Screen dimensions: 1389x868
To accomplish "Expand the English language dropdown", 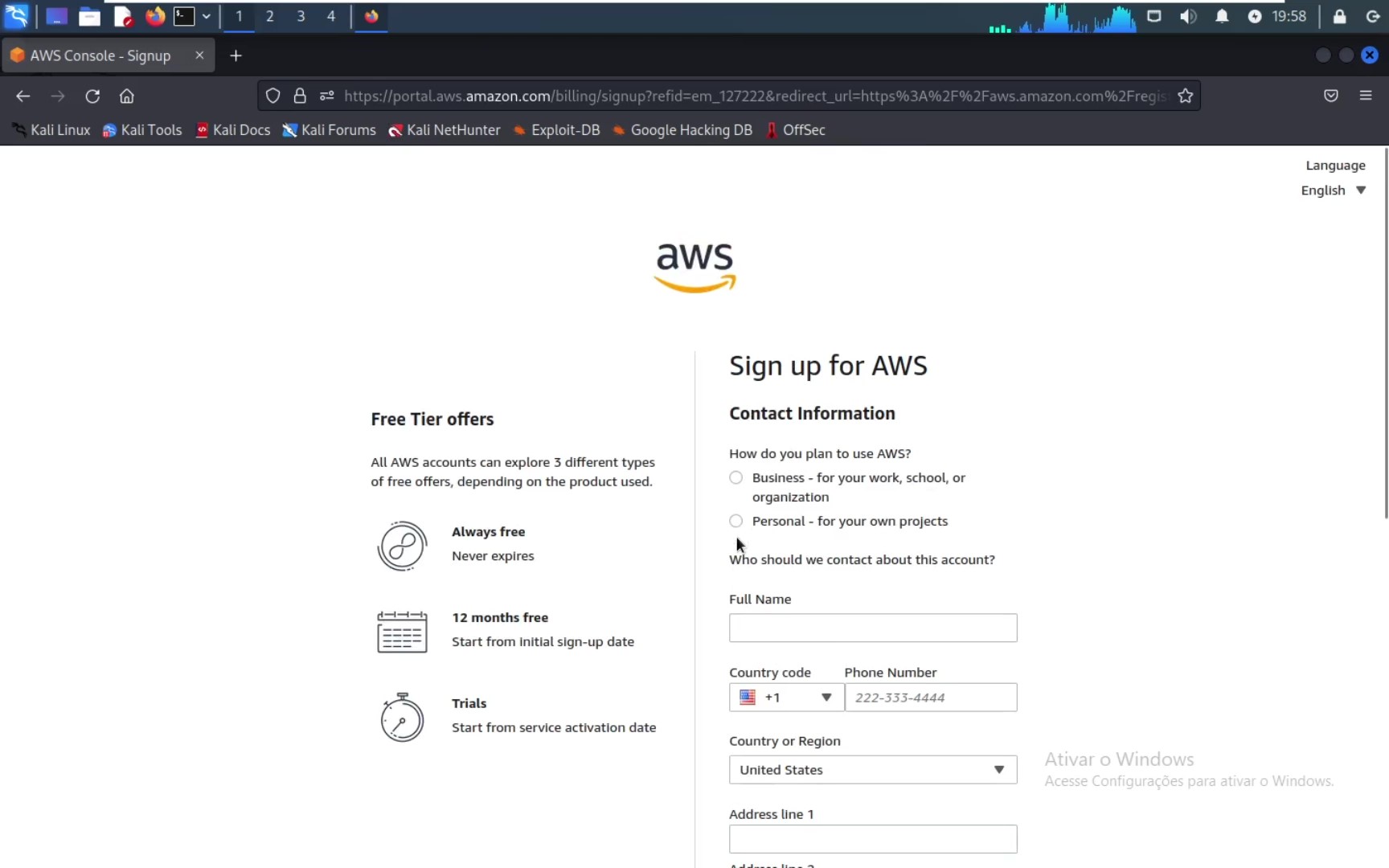I will tap(1334, 190).
